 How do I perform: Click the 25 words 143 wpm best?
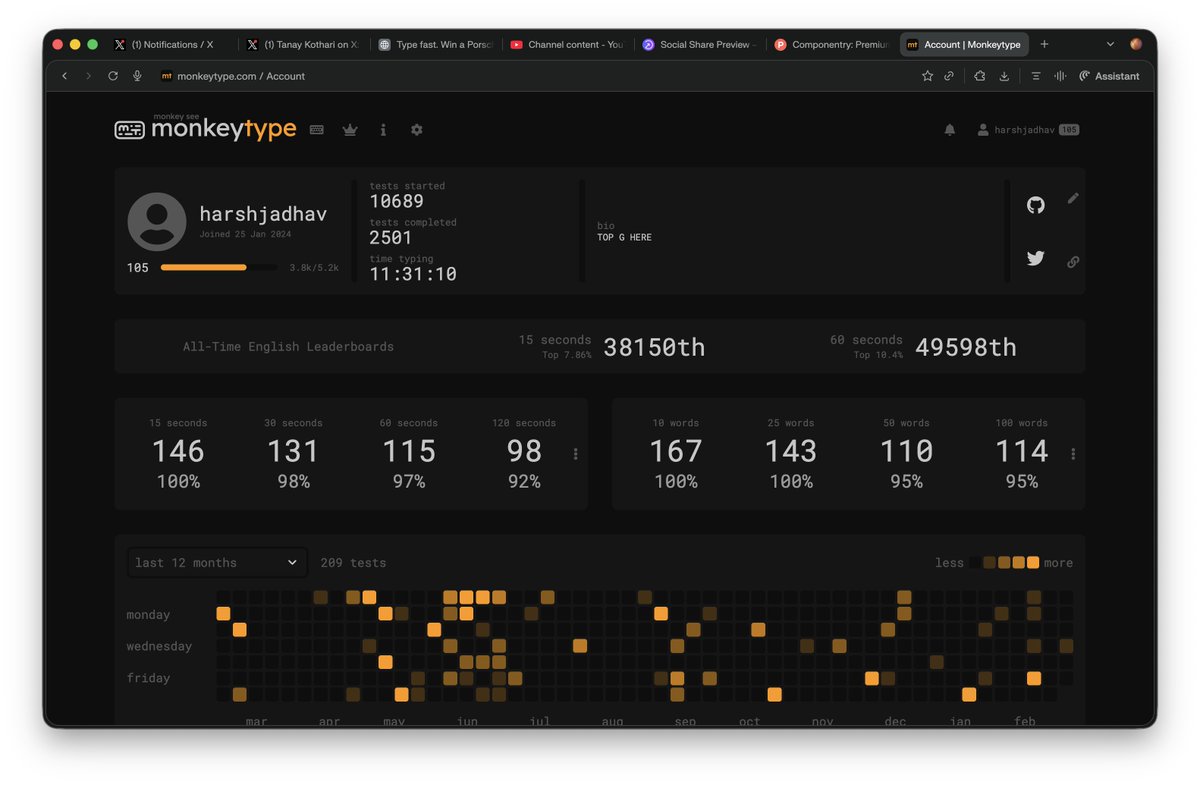tap(791, 452)
